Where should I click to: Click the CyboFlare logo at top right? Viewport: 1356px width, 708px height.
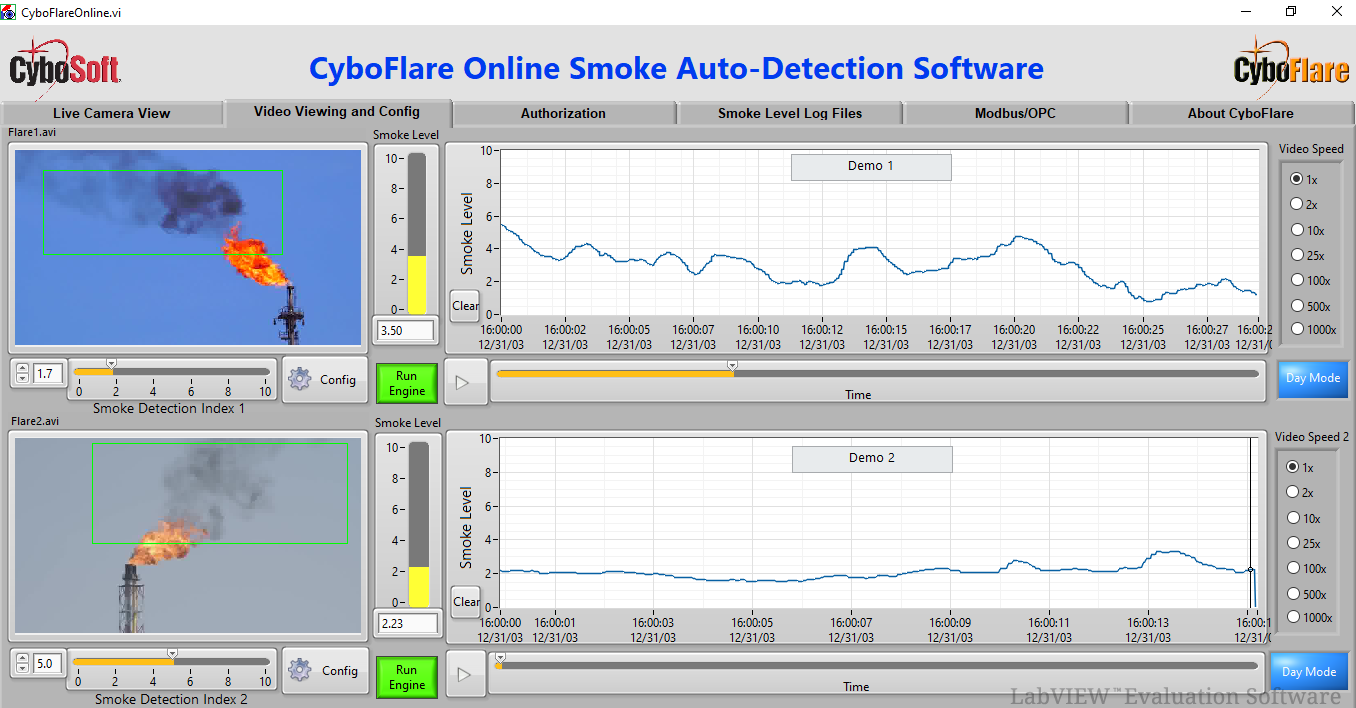point(1291,66)
